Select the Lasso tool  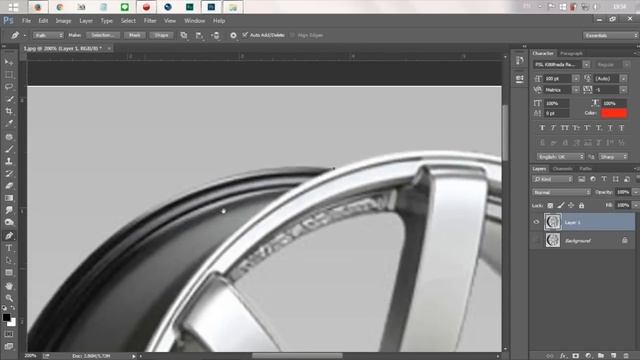[9, 87]
